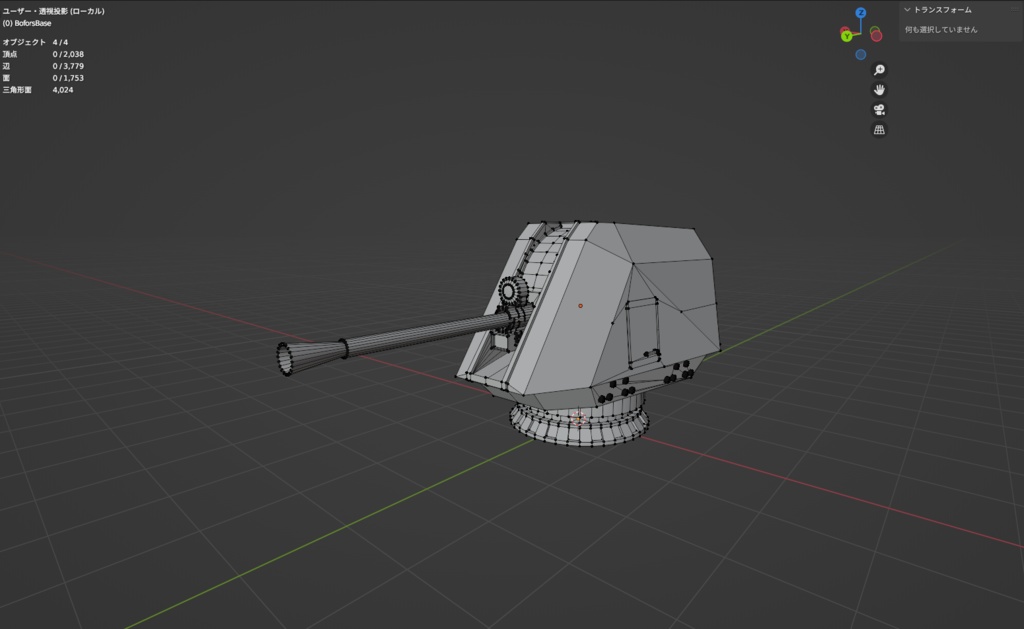
Task: Click the blue bottom axis sphere on the gizmo
Action: click(861, 53)
